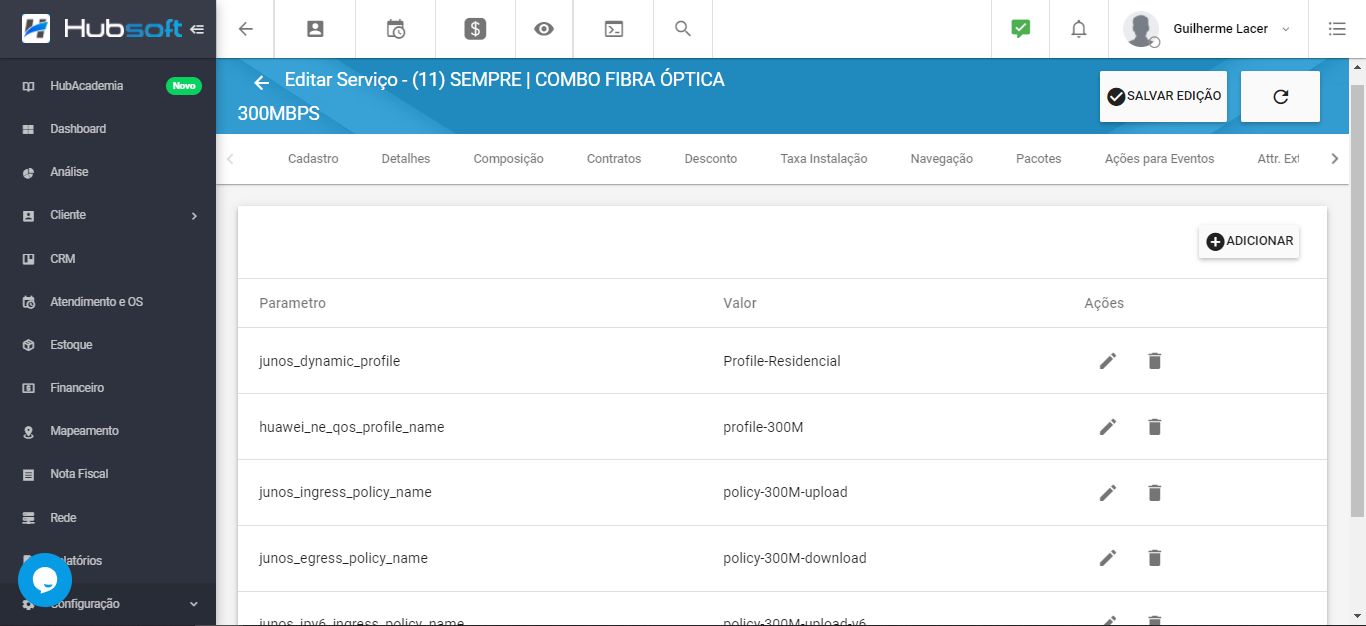Click the refresh button in the header

point(1280,96)
